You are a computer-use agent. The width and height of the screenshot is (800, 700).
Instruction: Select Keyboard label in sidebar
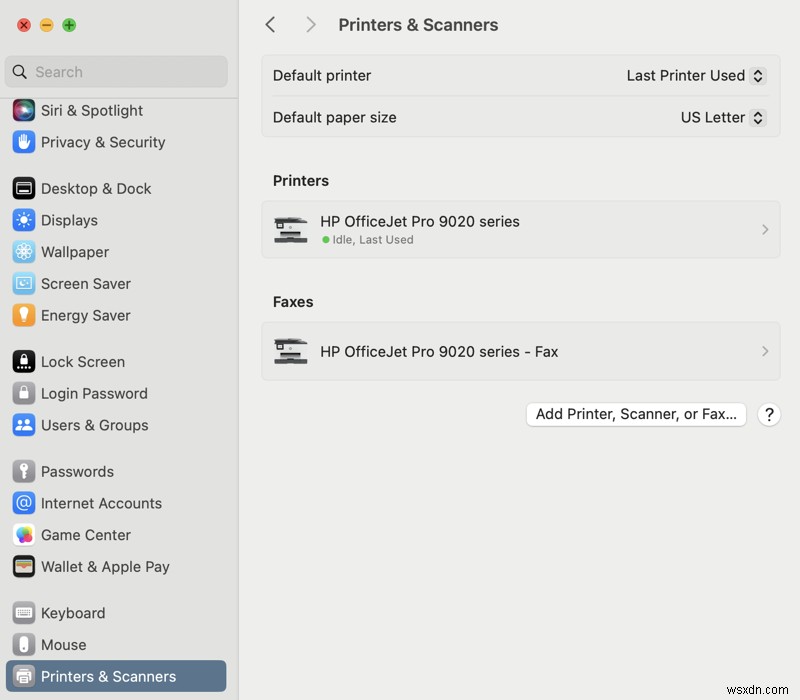pos(73,612)
